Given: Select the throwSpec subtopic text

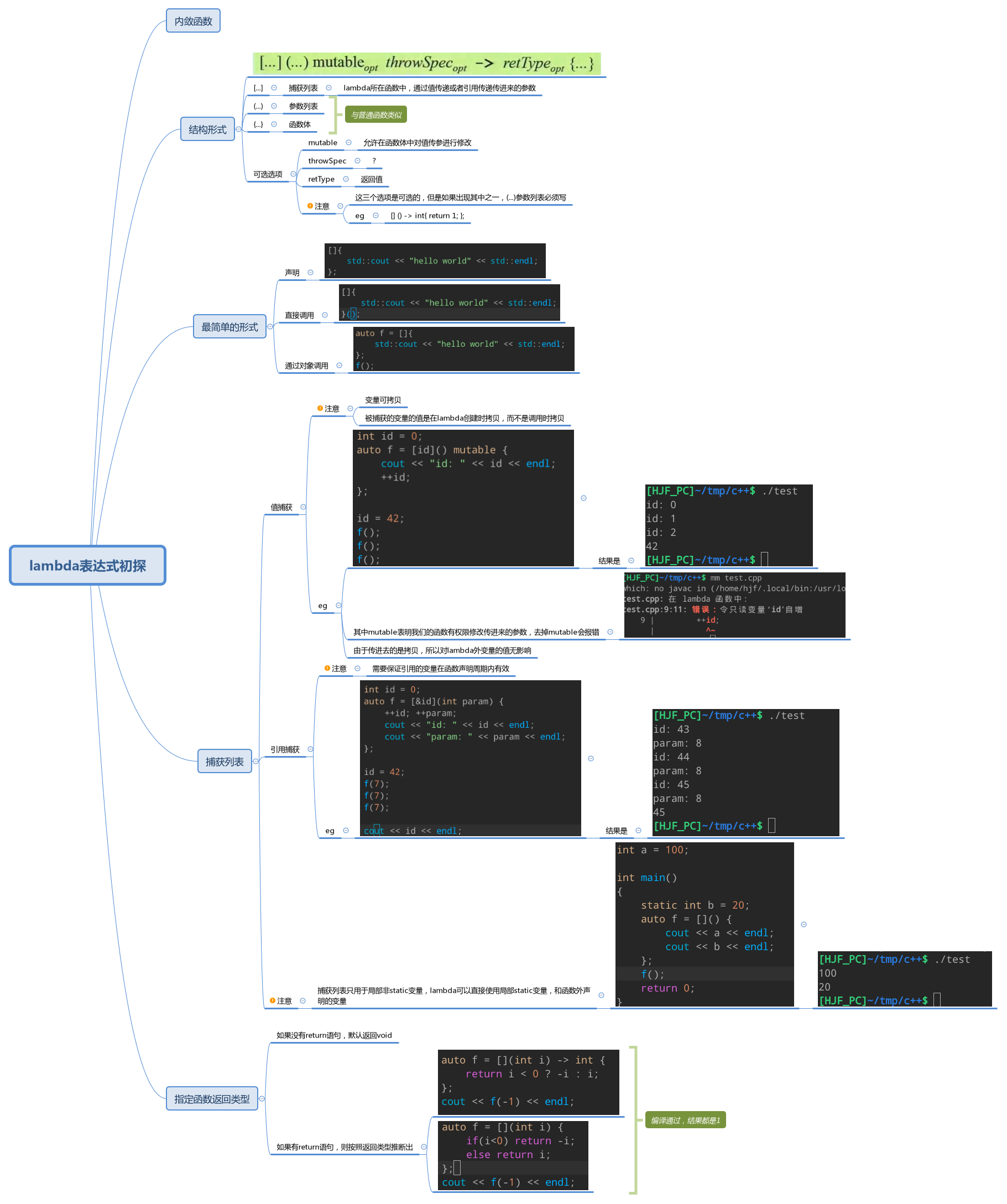Looking at the screenshot, I should (327, 161).
